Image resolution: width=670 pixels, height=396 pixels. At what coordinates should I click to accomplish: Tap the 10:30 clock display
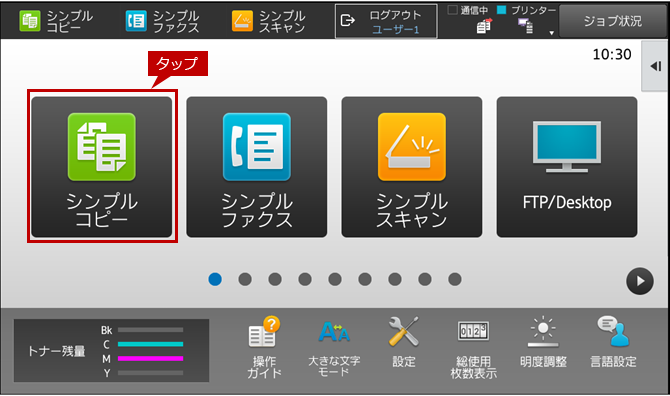(x=612, y=54)
